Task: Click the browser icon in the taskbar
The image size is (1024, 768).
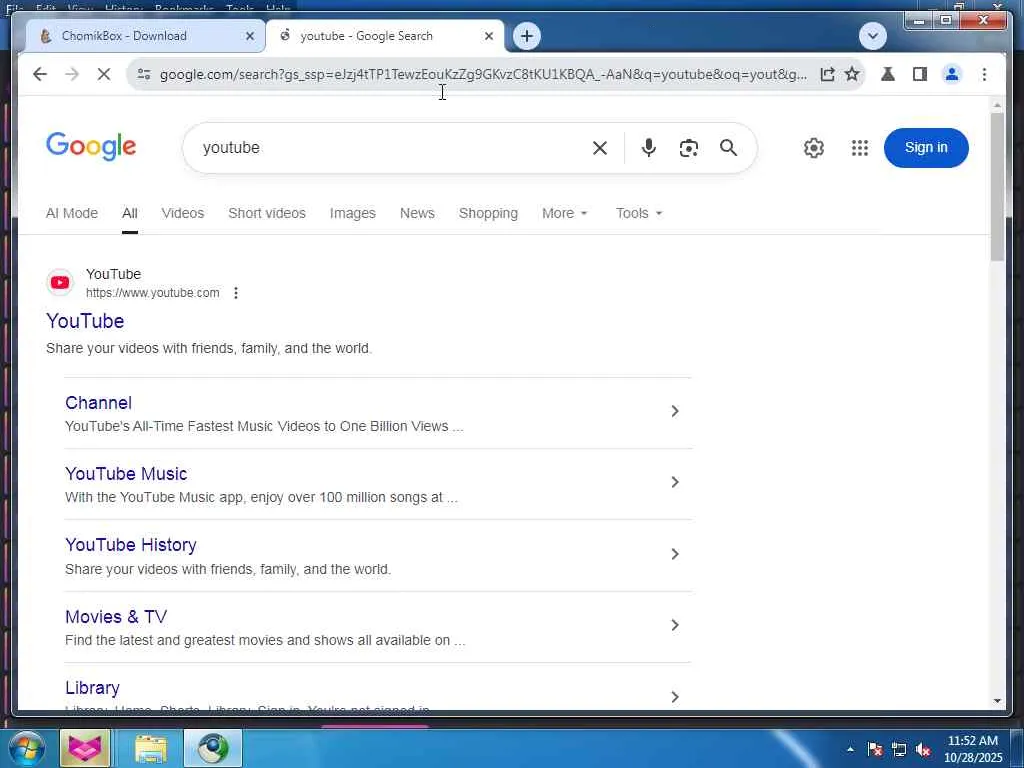Action: click(213, 748)
